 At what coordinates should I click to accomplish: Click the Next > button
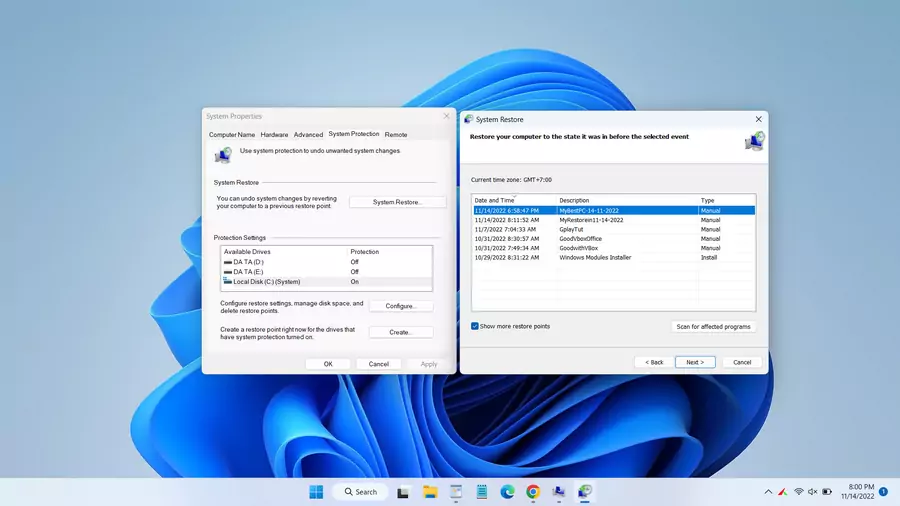tap(695, 362)
